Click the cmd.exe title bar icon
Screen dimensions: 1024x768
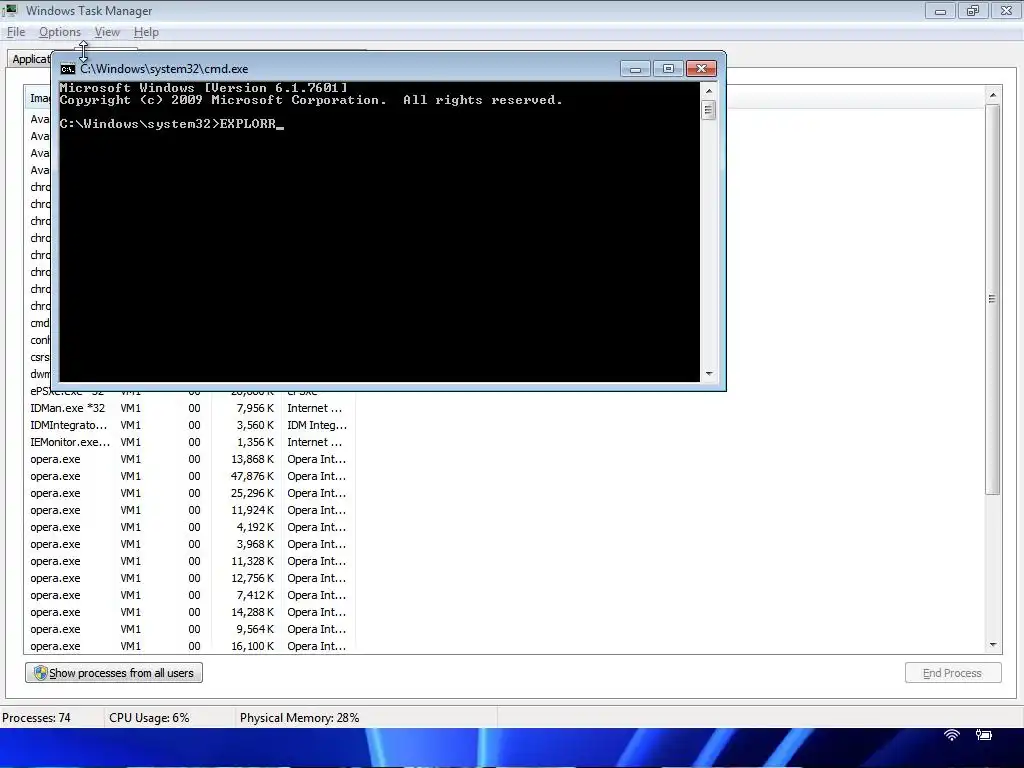point(67,69)
